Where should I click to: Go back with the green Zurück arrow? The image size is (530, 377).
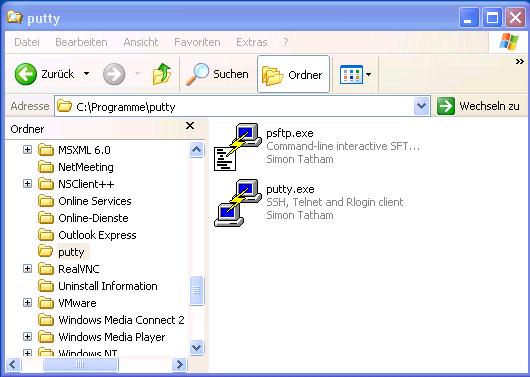(x=26, y=74)
